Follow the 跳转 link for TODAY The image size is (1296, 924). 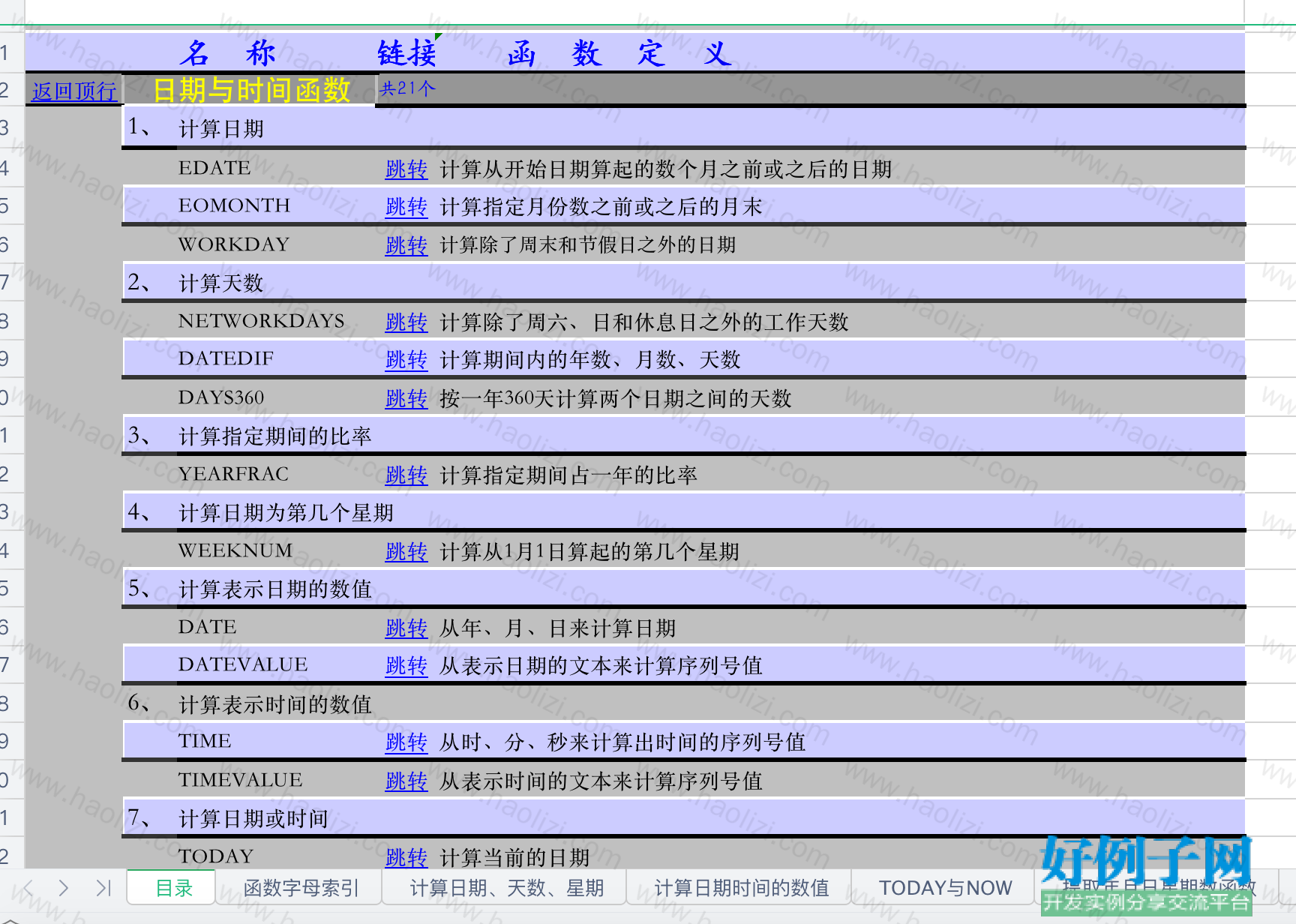point(406,857)
